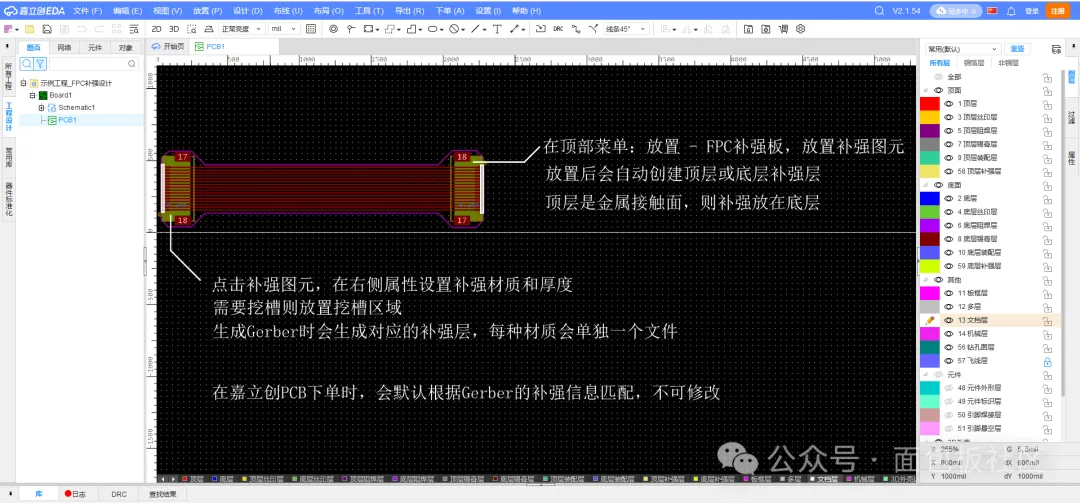1080x503 pixels.
Task: Click the red 1 顶层 color swatch
Action: [x=930, y=103]
